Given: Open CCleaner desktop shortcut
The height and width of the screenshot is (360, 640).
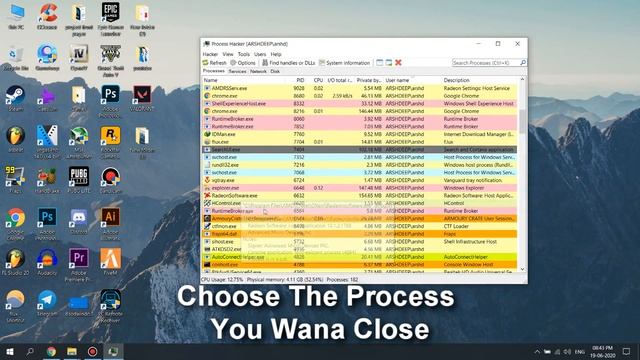Looking at the screenshot, I should (x=47, y=17).
